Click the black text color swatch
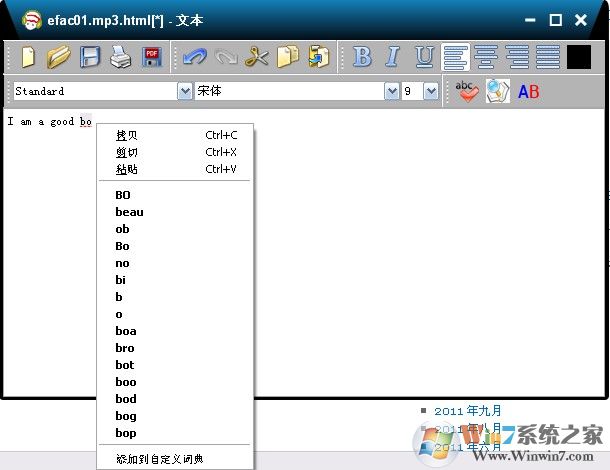 [x=579, y=57]
